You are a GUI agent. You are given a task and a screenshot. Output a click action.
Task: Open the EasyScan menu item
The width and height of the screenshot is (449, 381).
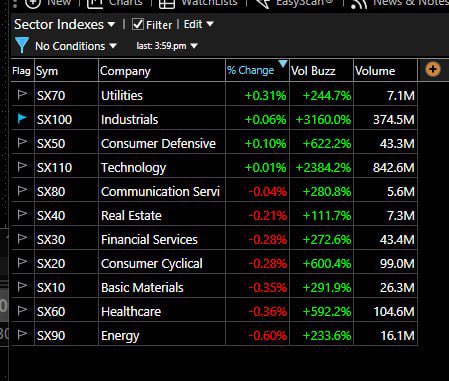tap(294, 3)
